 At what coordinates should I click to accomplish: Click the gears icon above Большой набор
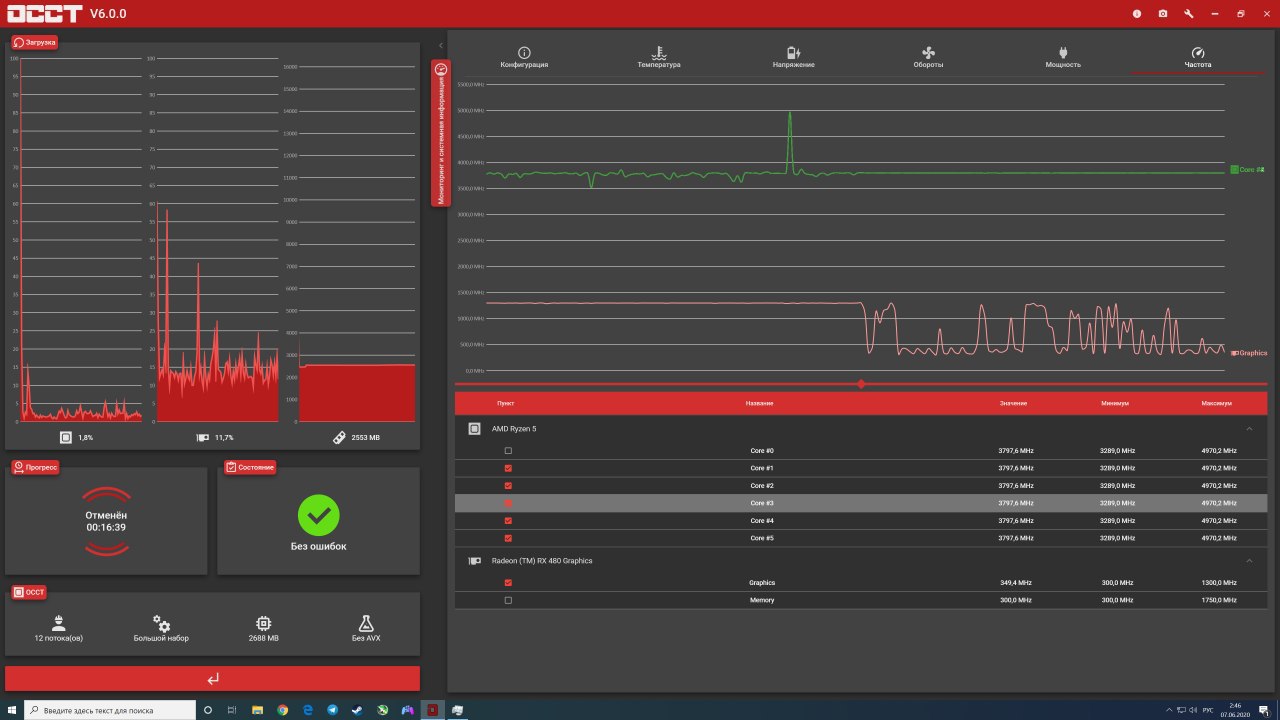click(161, 622)
